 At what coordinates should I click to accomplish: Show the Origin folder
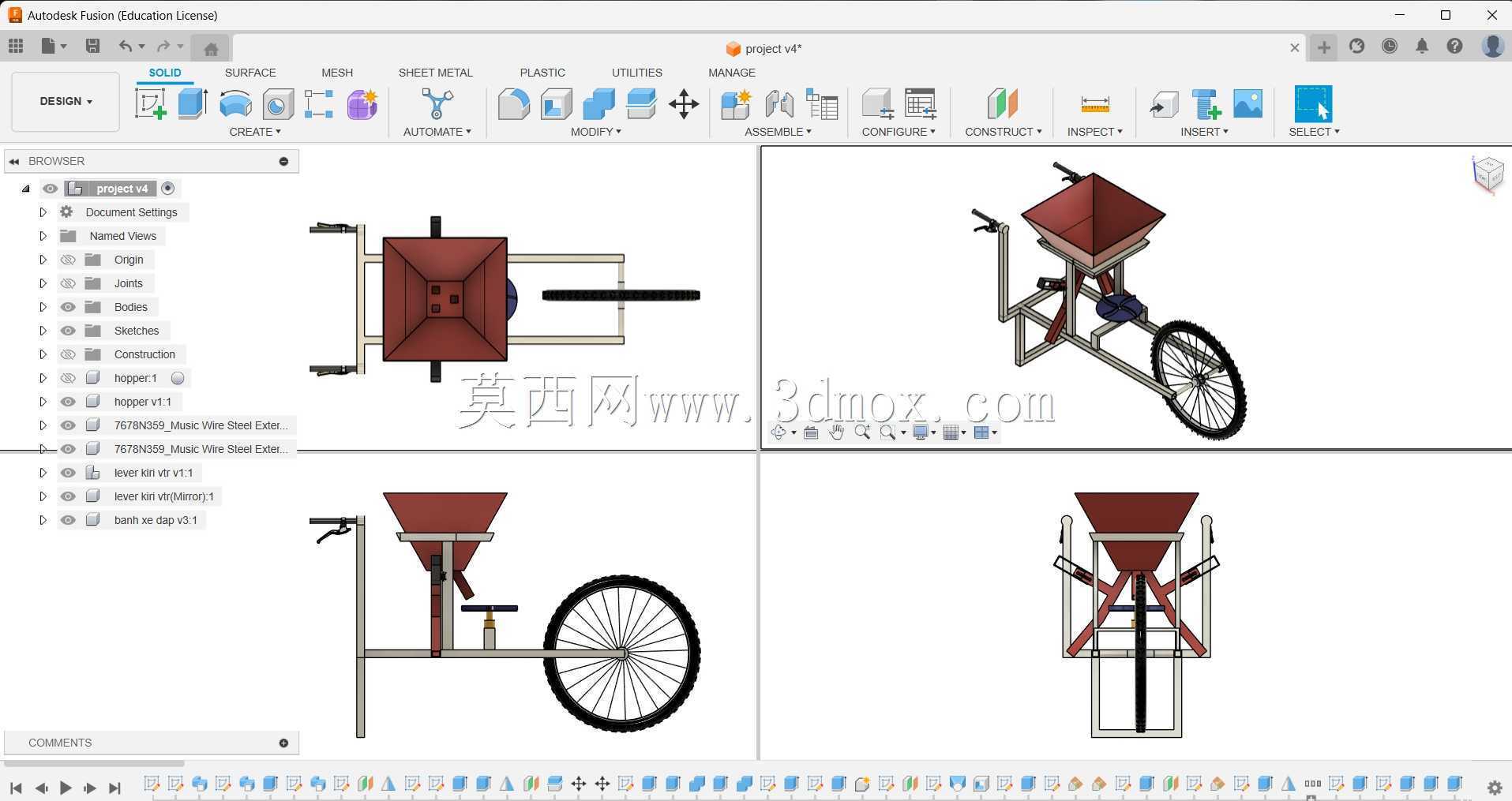(x=68, y=260)
